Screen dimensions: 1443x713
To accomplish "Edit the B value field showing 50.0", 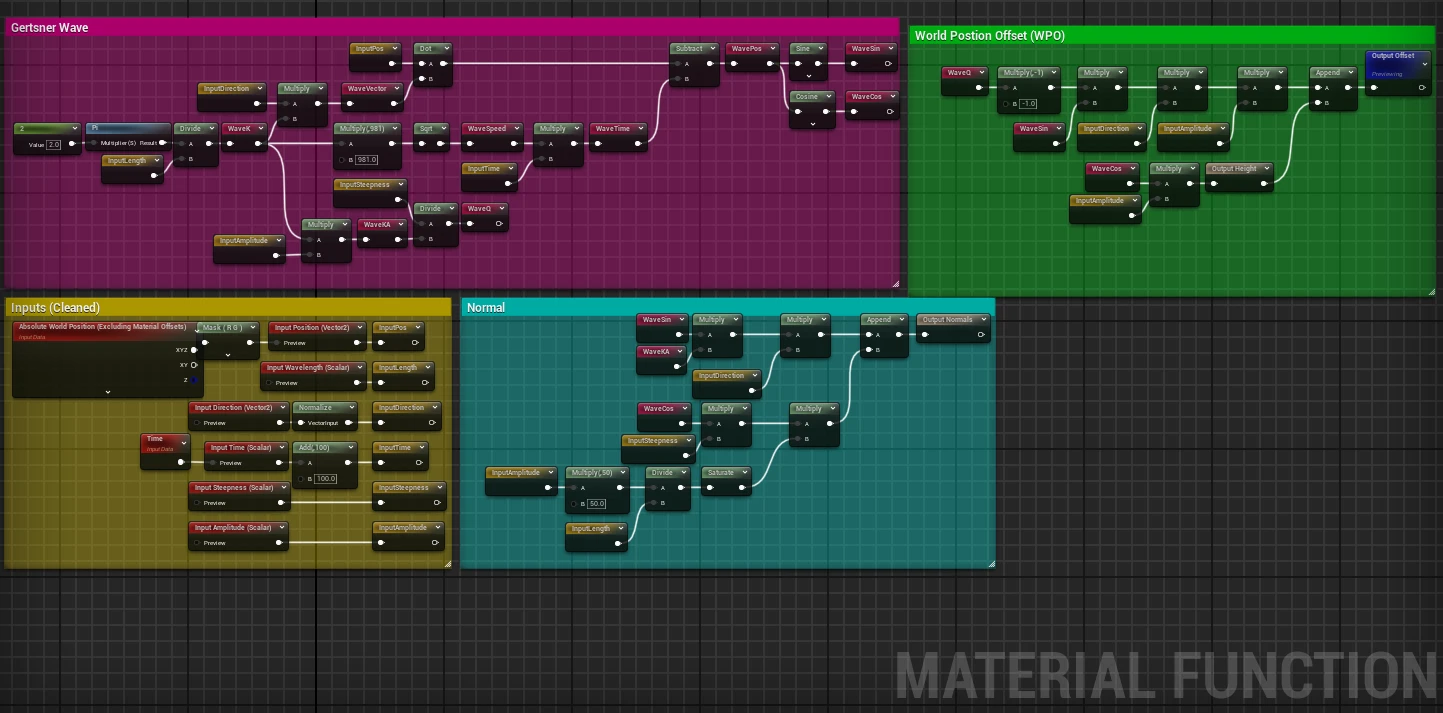I will 597,504.
